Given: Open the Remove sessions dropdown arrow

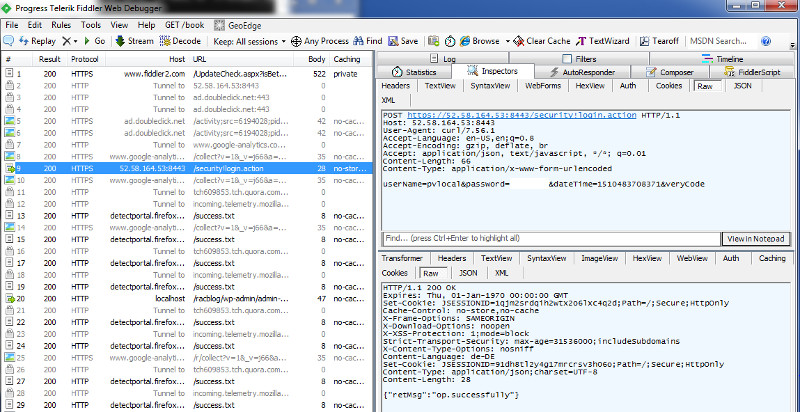Looking at the screenshot, I should pyautogui.click(x=76, y=41).
